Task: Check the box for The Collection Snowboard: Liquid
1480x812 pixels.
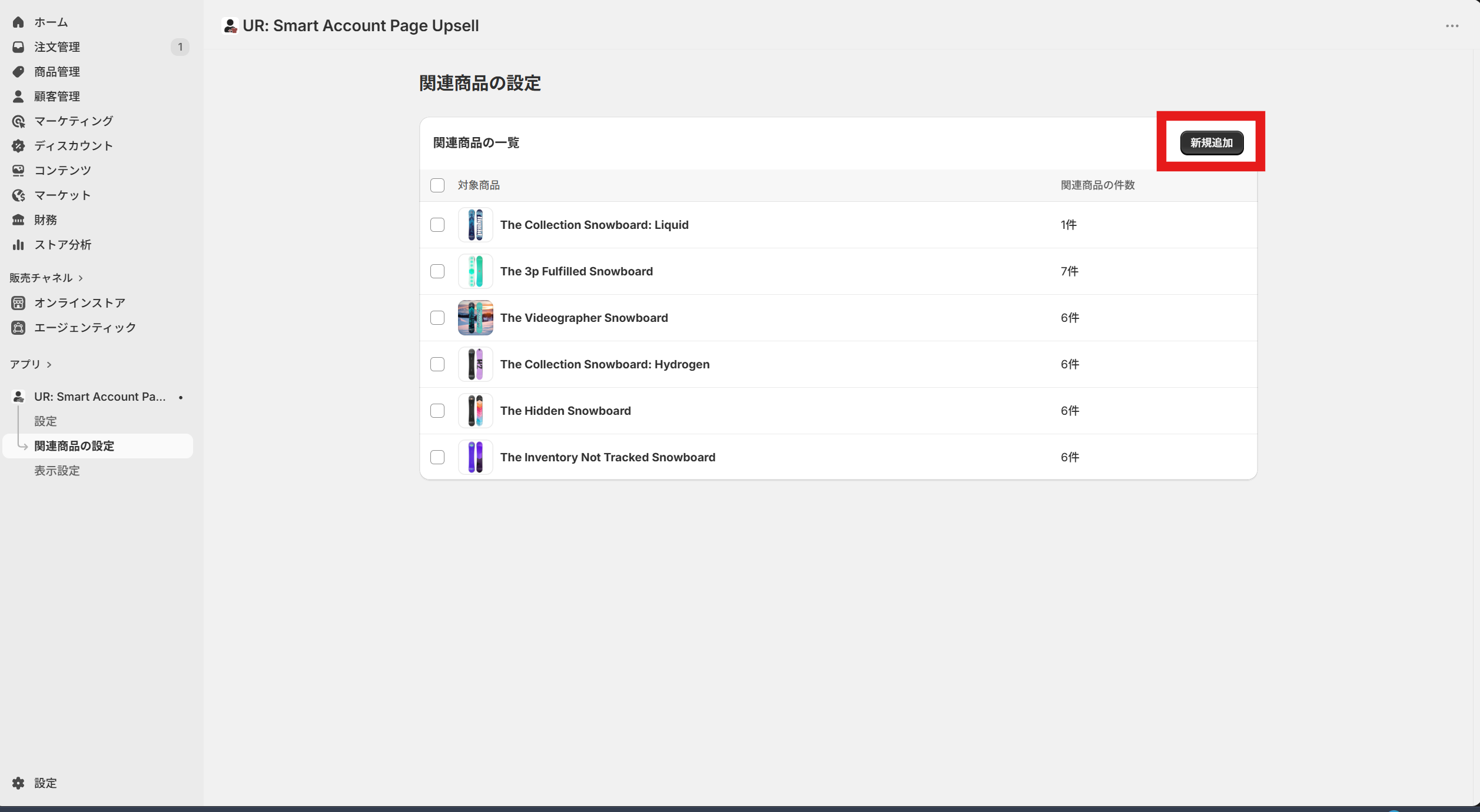Action: click(x=437, y=225)
